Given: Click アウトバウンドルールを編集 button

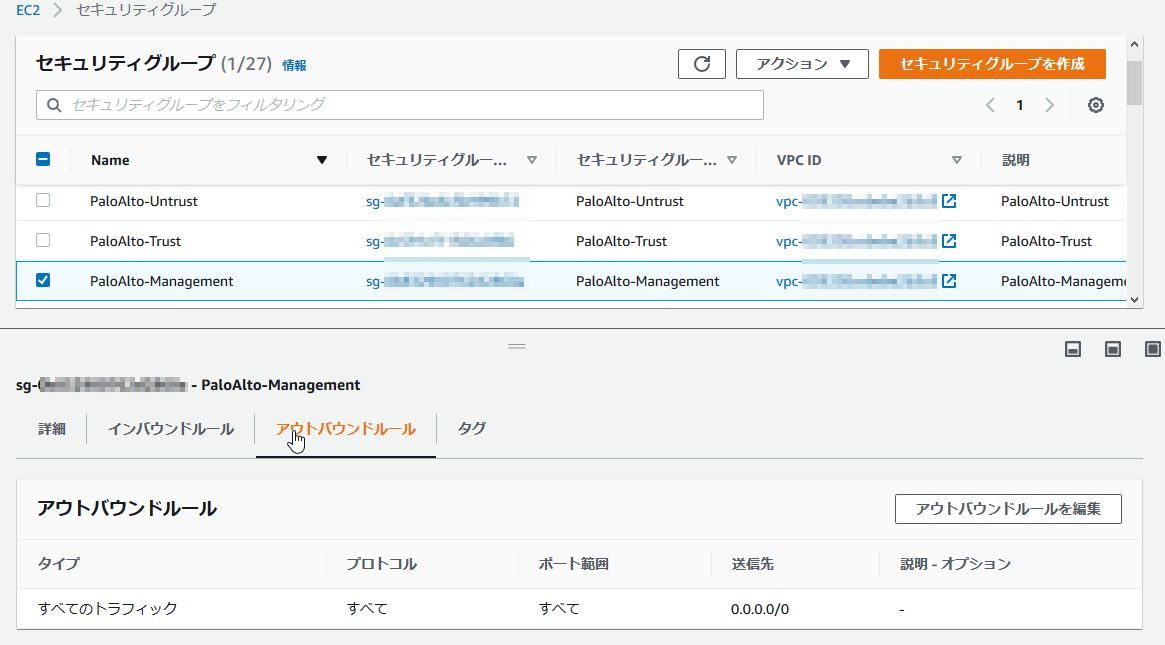Looking at the screenshot, I should click(1008, 509).
